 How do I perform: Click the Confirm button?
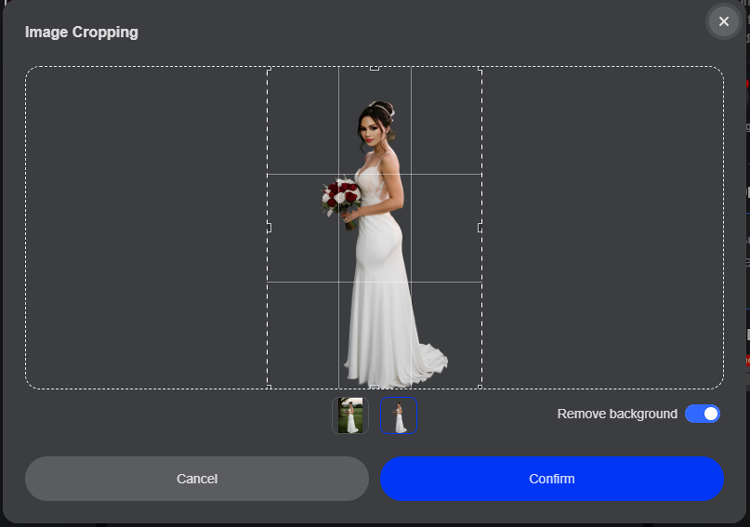tap(551, 479)
